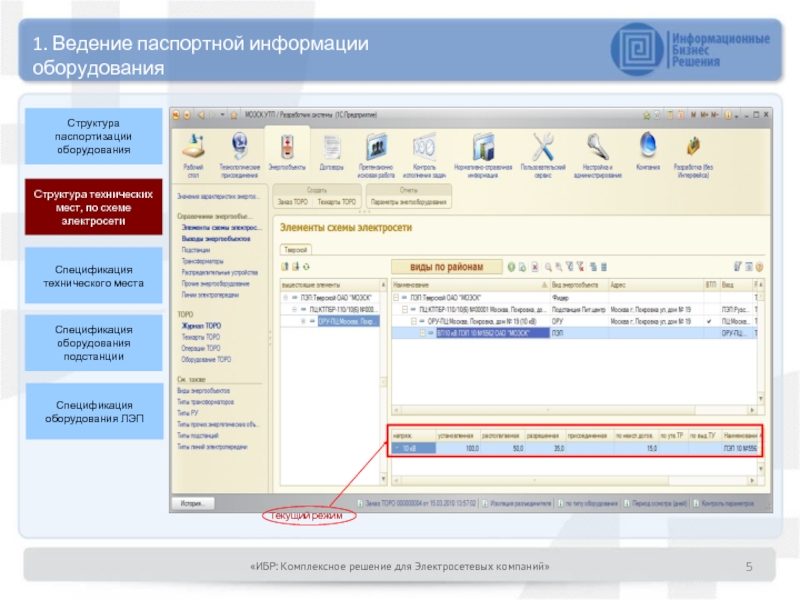Viewport: 800px width, 600px height.
Task: Open Журнал ТОРО in sidebar
Action: pyautogui.click(x=200, y=326)
